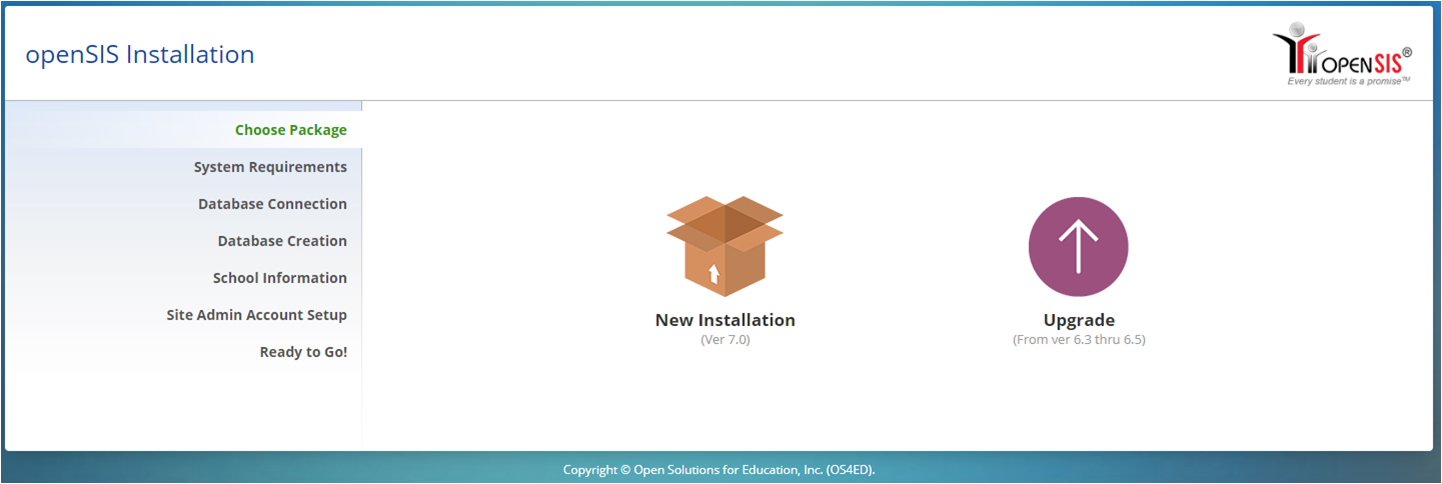1442x484 pixels.
Task: Click the New Installation cardboard box icon
Action: click(725, 246)
